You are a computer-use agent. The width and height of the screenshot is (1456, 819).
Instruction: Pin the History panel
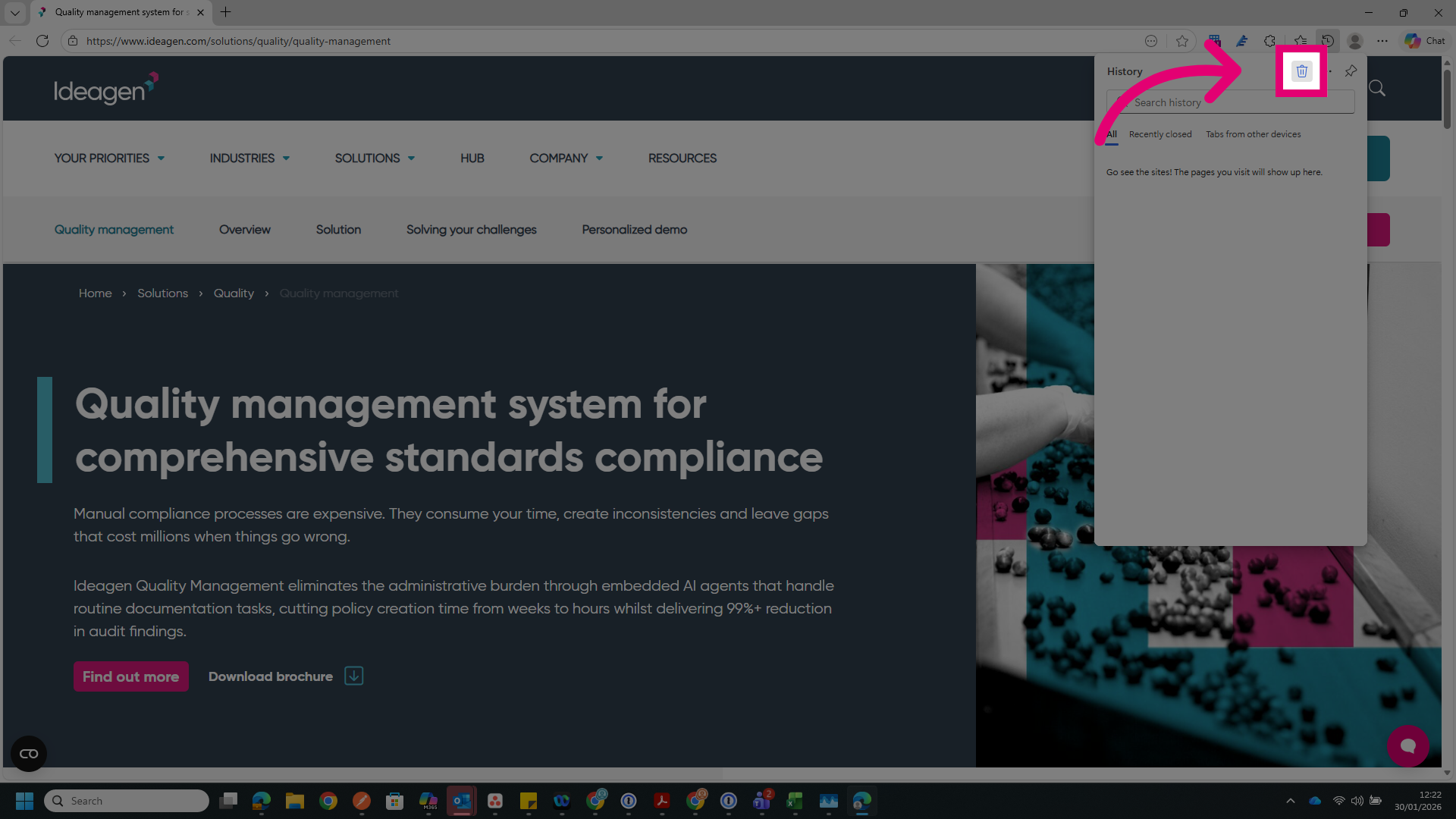coord(1351,71)
